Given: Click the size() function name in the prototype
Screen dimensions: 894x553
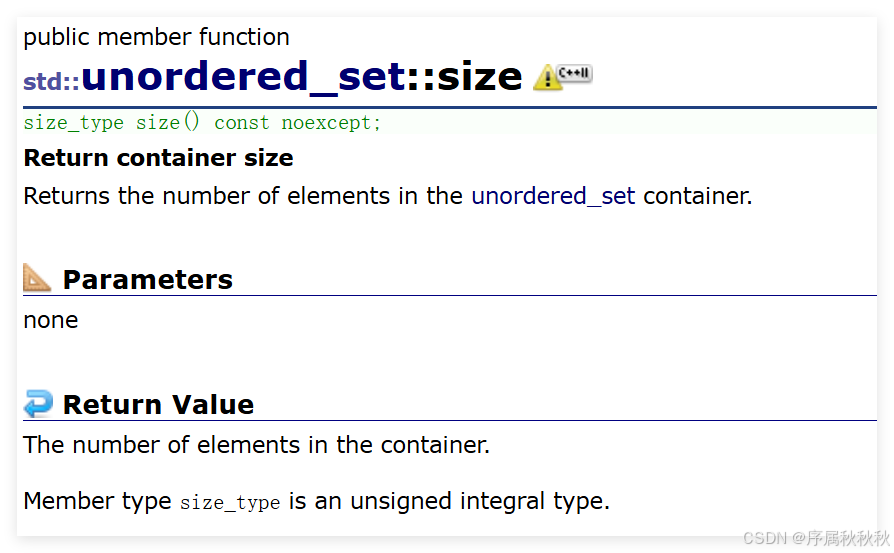Looking at the screenshot, I should 168,123.
